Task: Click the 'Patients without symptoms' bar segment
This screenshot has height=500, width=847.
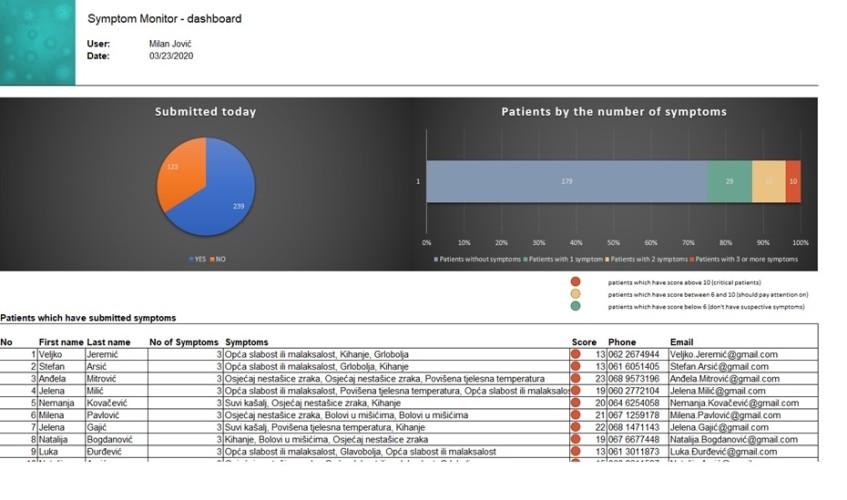Action: click(566, 181)
